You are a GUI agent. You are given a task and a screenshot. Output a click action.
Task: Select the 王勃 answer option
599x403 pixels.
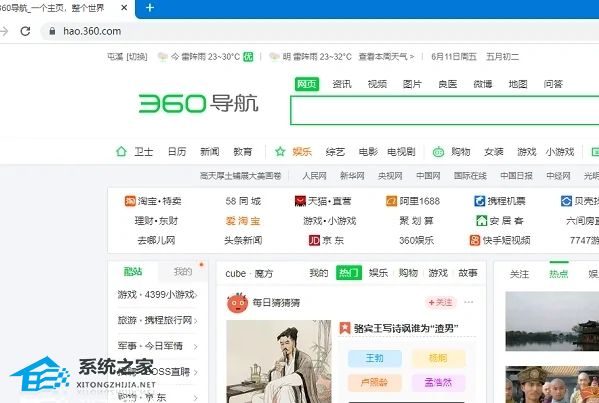point(374,358)
